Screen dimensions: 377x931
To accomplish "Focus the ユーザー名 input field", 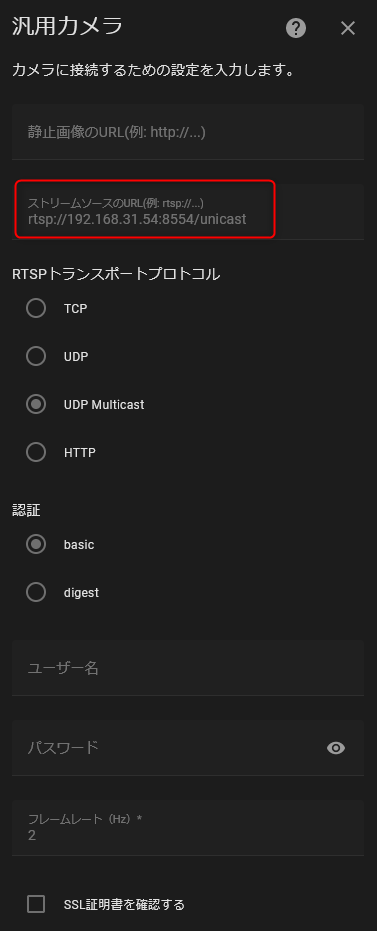I will [188, 668].
